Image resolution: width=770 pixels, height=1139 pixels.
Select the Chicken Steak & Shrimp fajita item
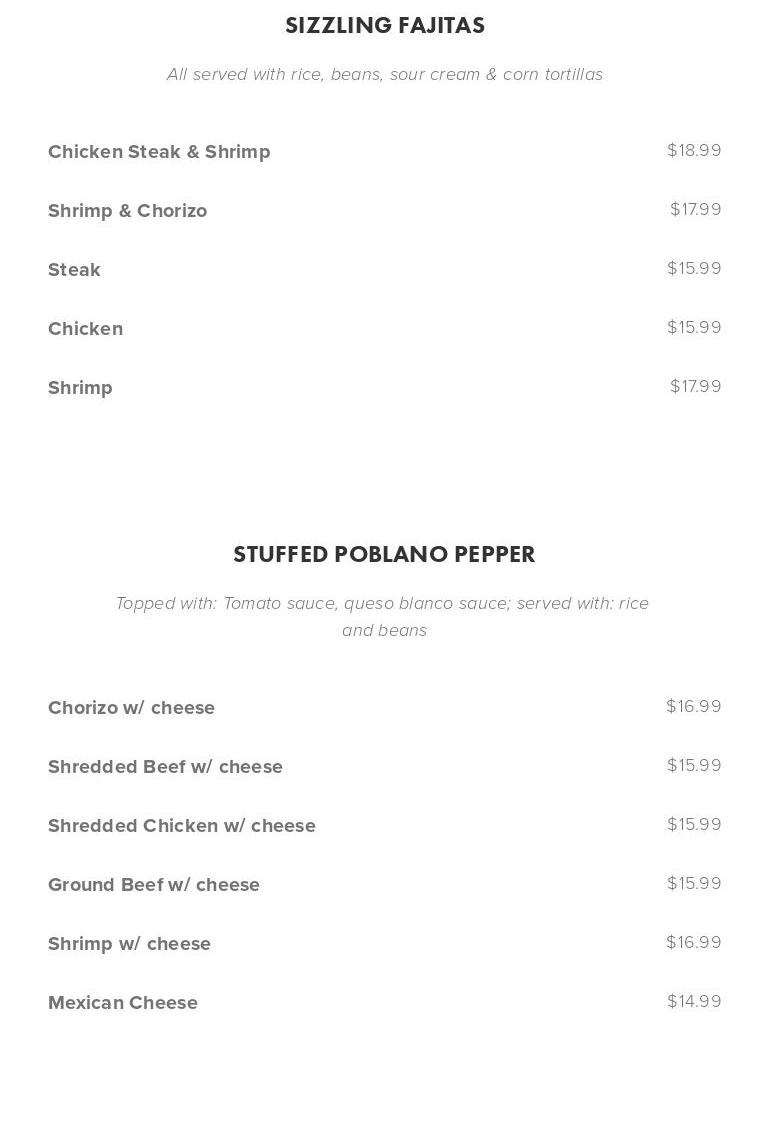159,152
